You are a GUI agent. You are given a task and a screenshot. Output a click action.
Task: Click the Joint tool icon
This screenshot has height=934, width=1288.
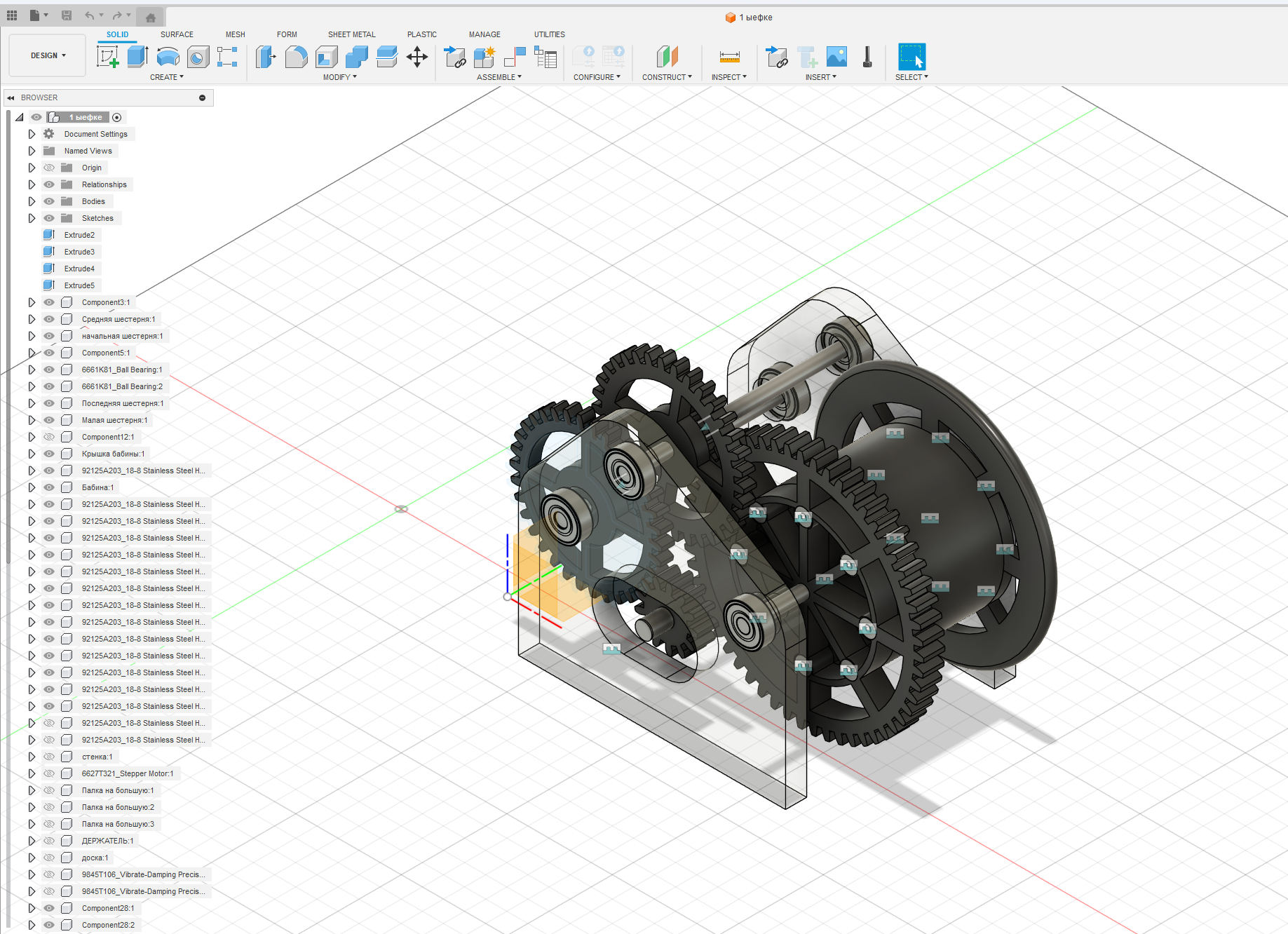(515, 57)
